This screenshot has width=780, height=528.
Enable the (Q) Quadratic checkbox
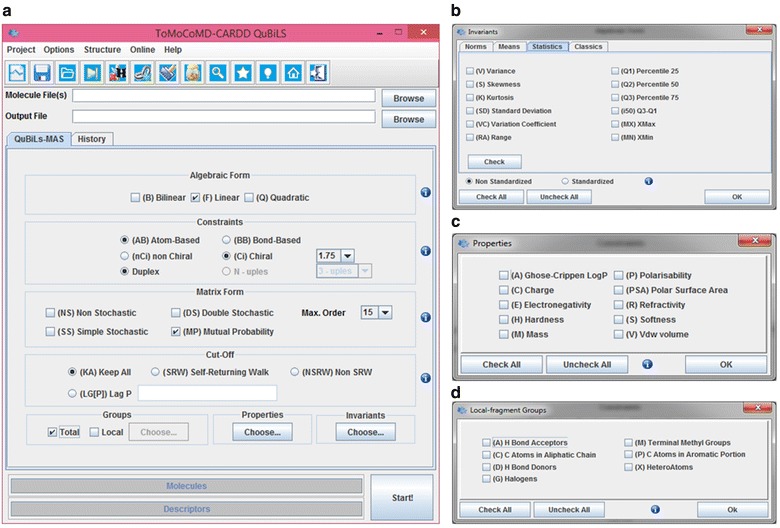(249, 198)
